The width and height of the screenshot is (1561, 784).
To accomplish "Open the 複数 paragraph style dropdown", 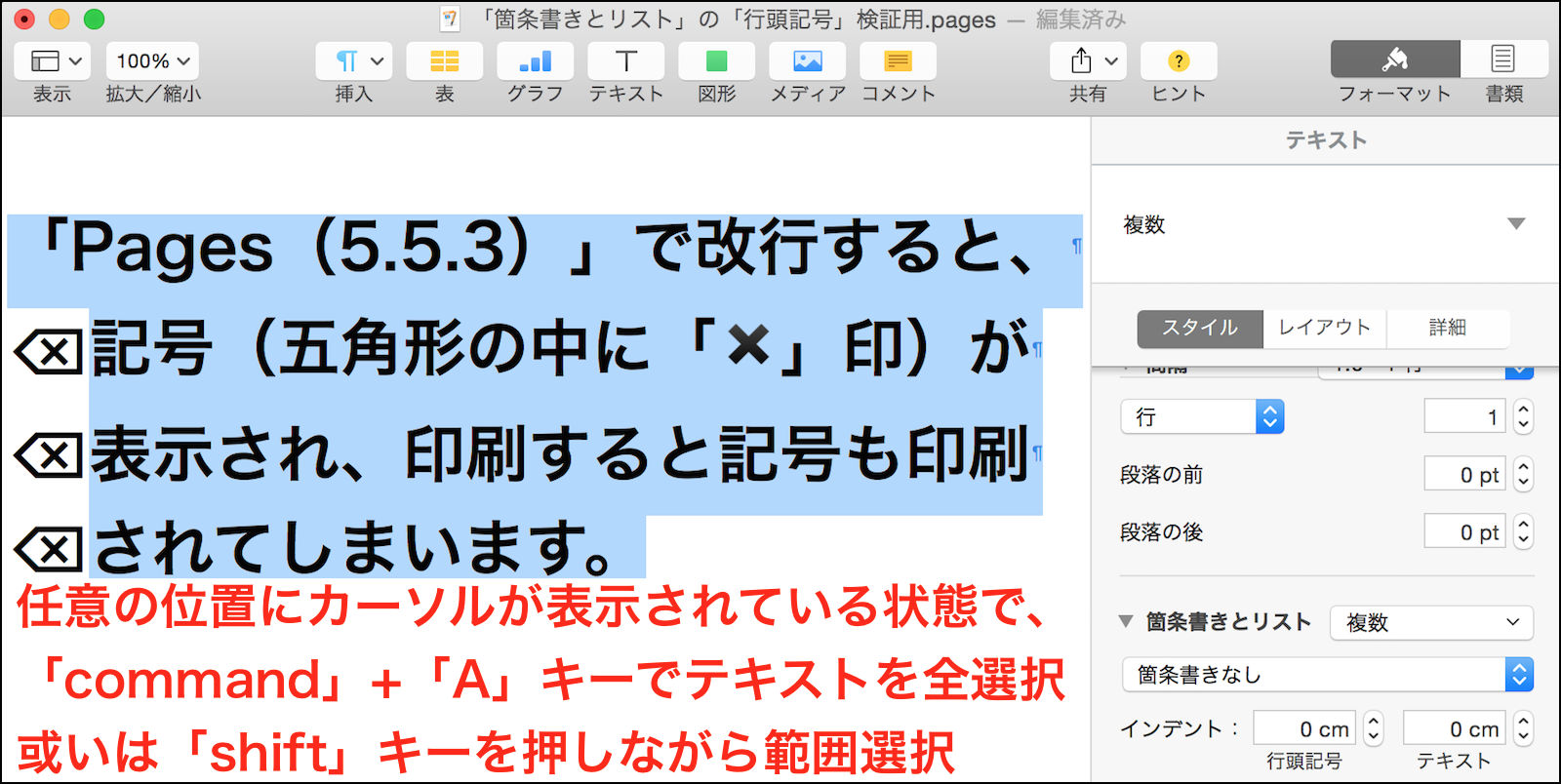I will pos(1325,224).
